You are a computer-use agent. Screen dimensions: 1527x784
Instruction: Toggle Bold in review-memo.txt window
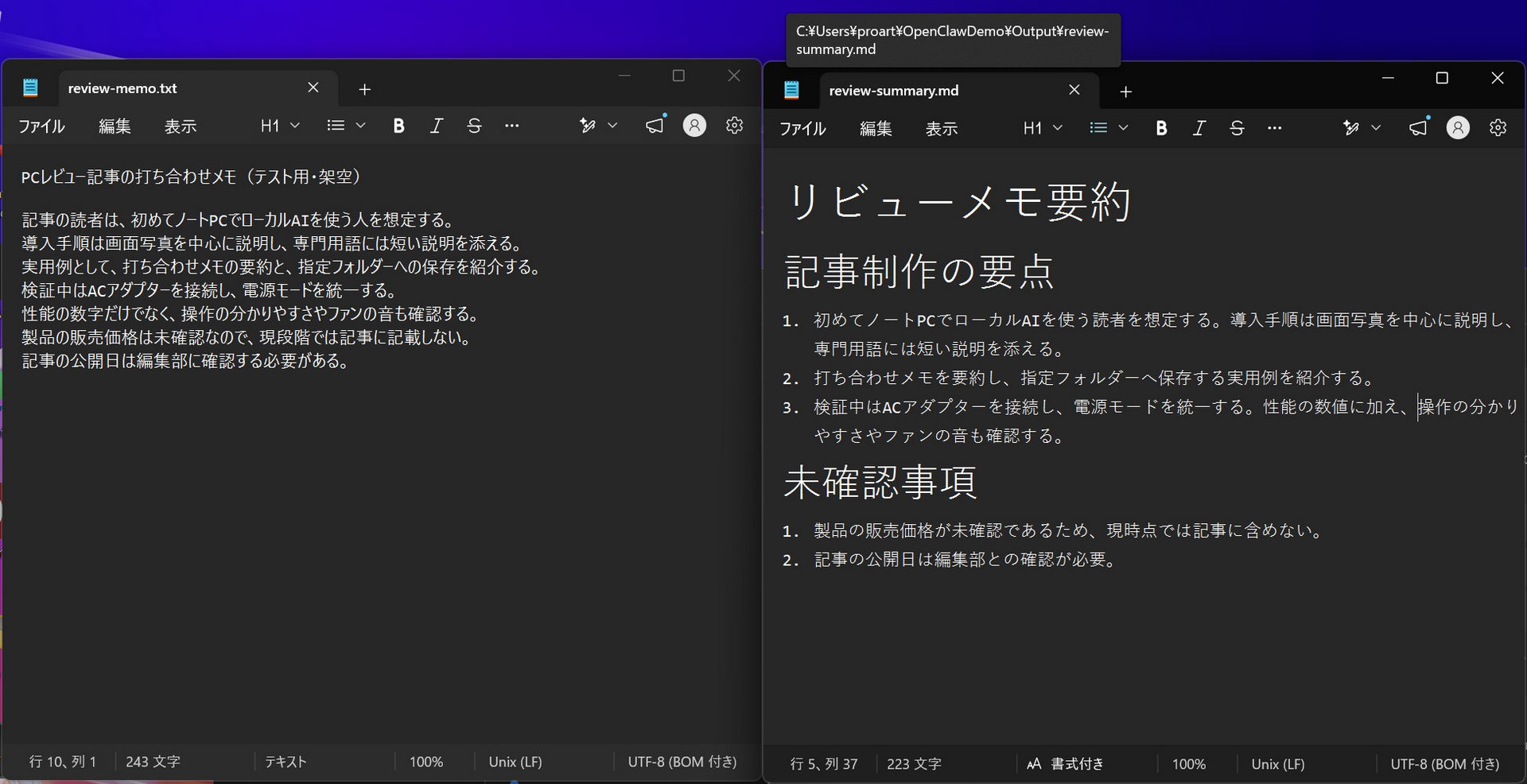click(398, 126)
